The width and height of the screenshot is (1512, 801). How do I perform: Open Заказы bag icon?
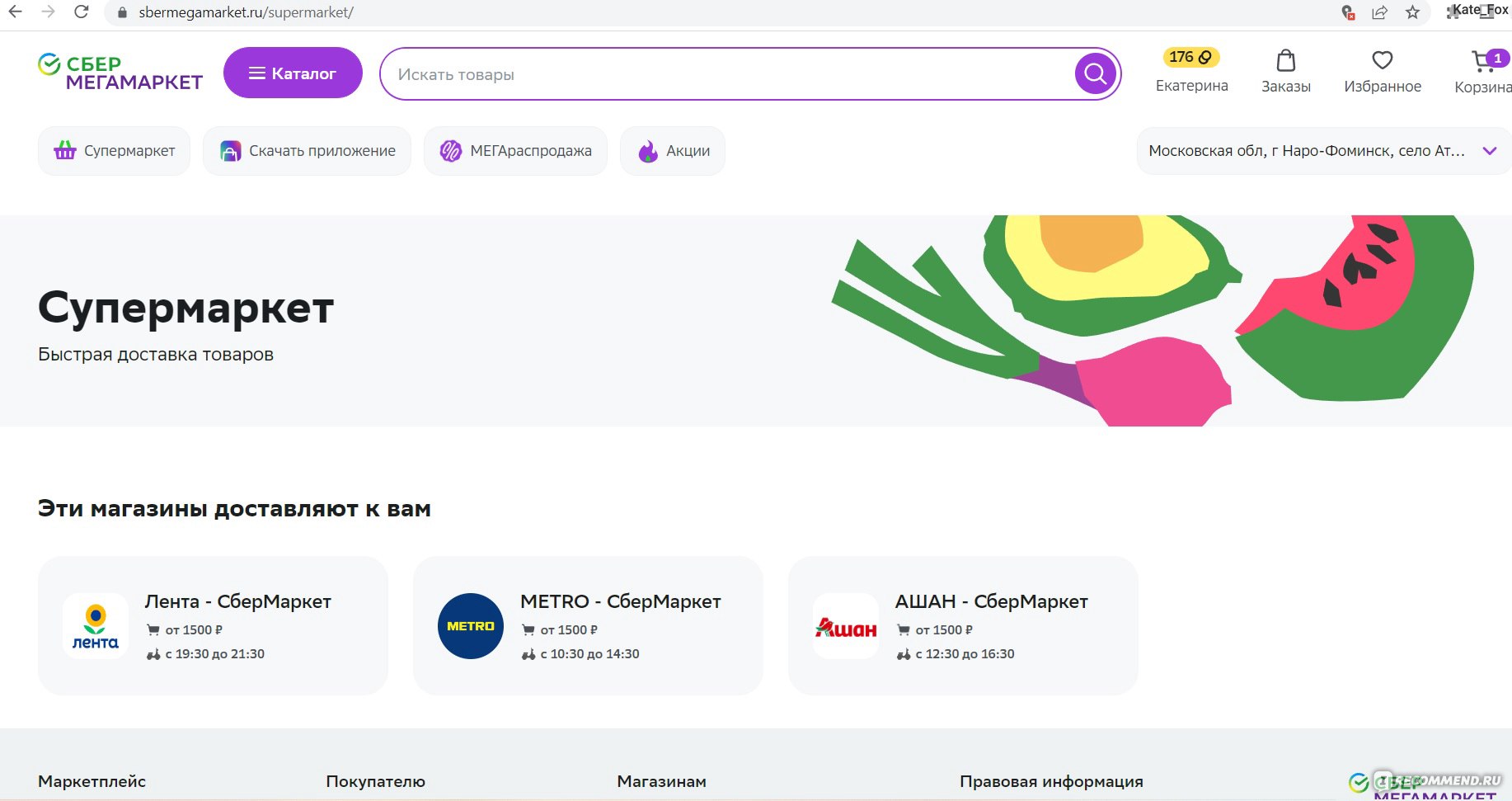1285,61
